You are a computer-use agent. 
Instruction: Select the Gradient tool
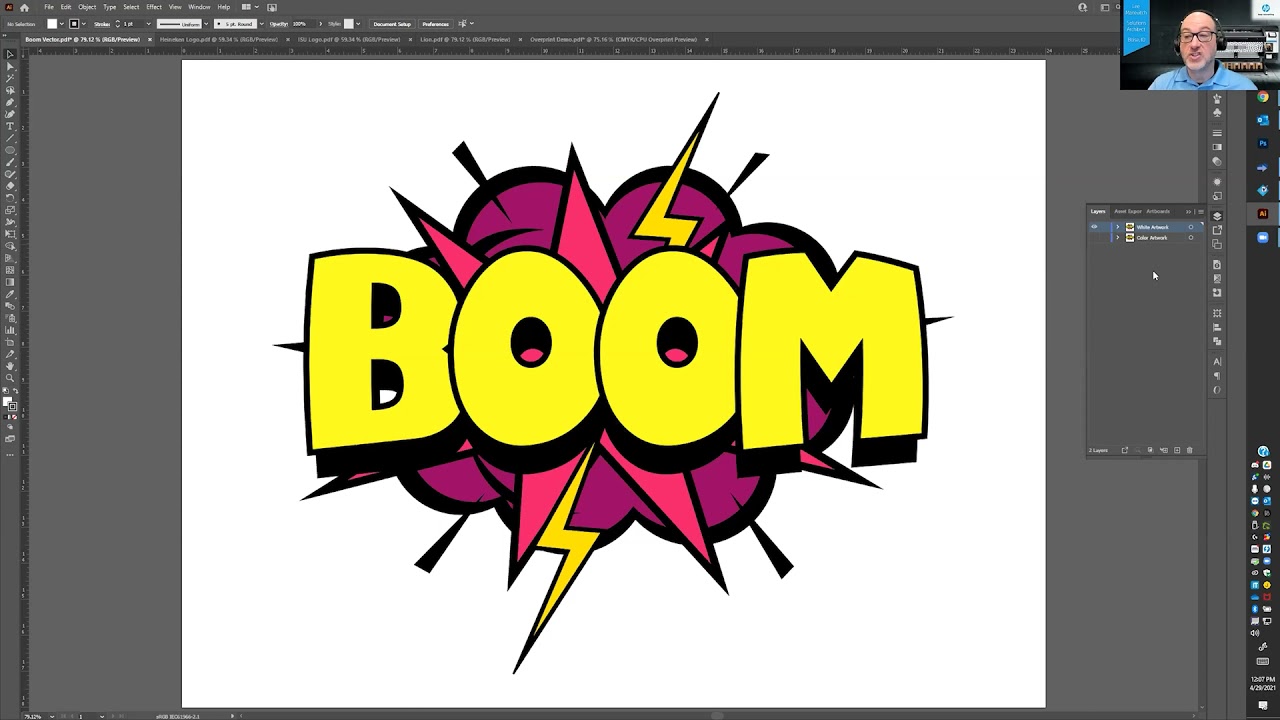10,284
